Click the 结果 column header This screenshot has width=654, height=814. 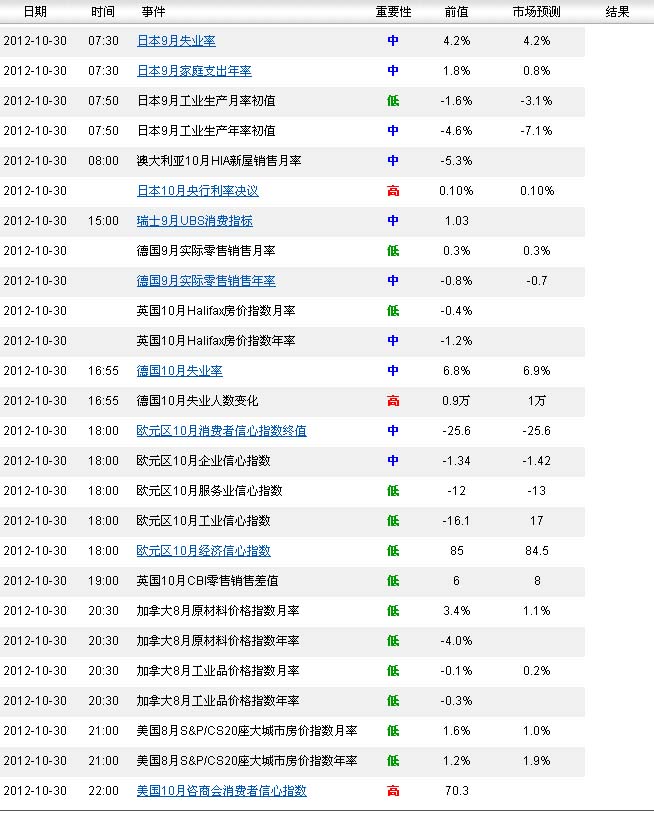(x=618, y=11)
